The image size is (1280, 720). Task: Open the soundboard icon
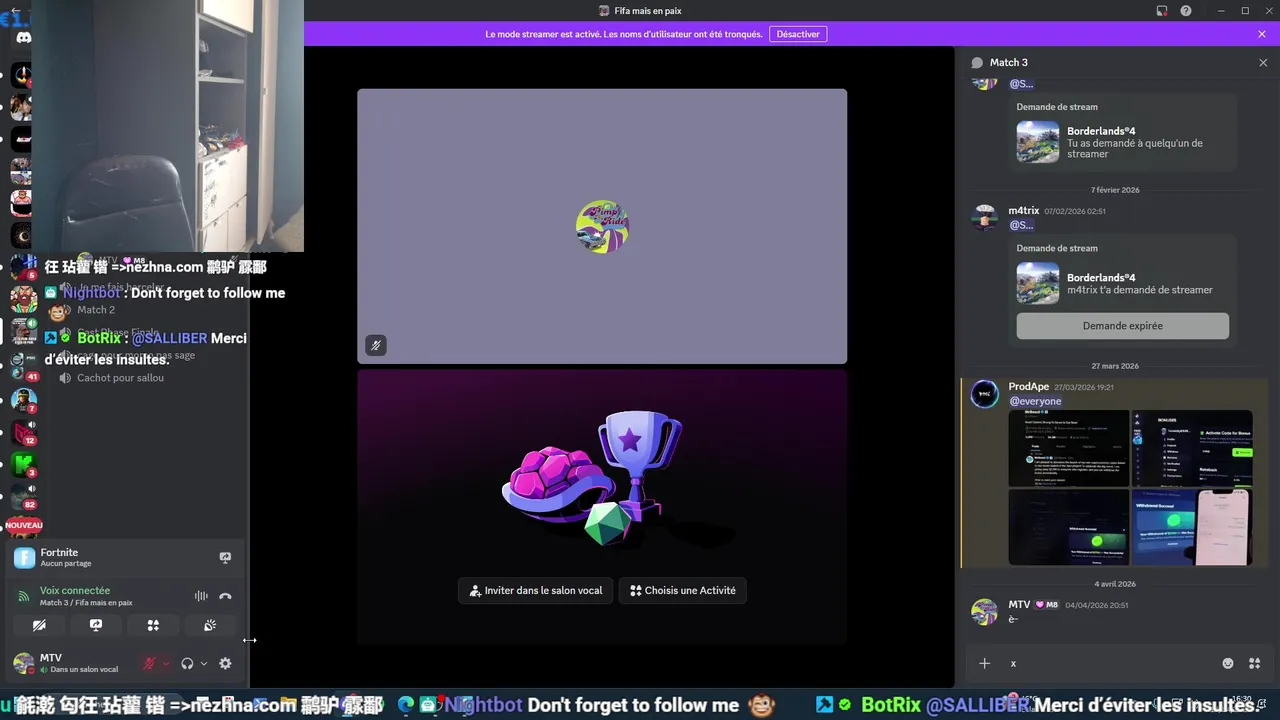tap(210, 625)
